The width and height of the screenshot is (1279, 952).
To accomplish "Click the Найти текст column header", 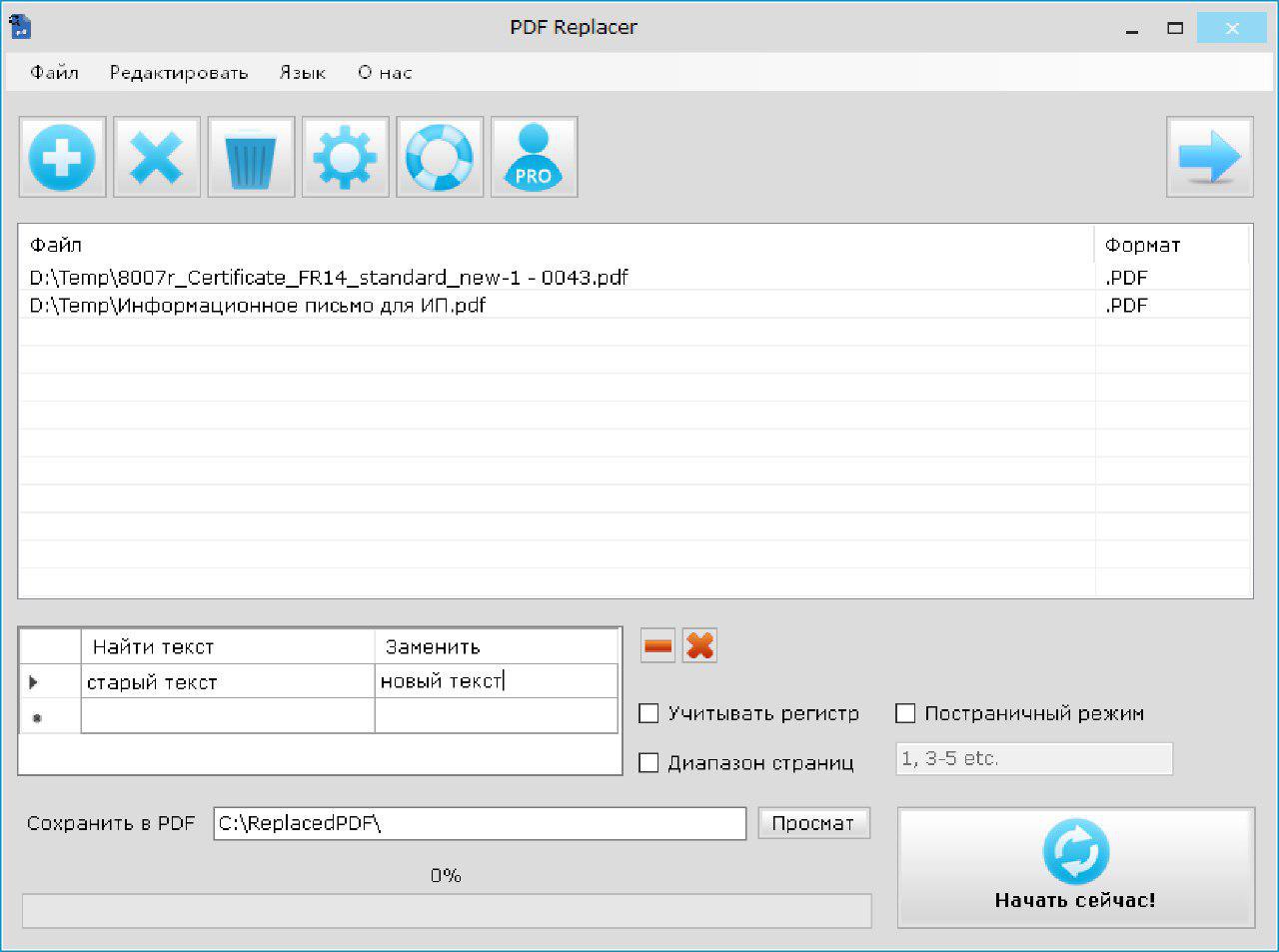I will [x=228, y=646].
